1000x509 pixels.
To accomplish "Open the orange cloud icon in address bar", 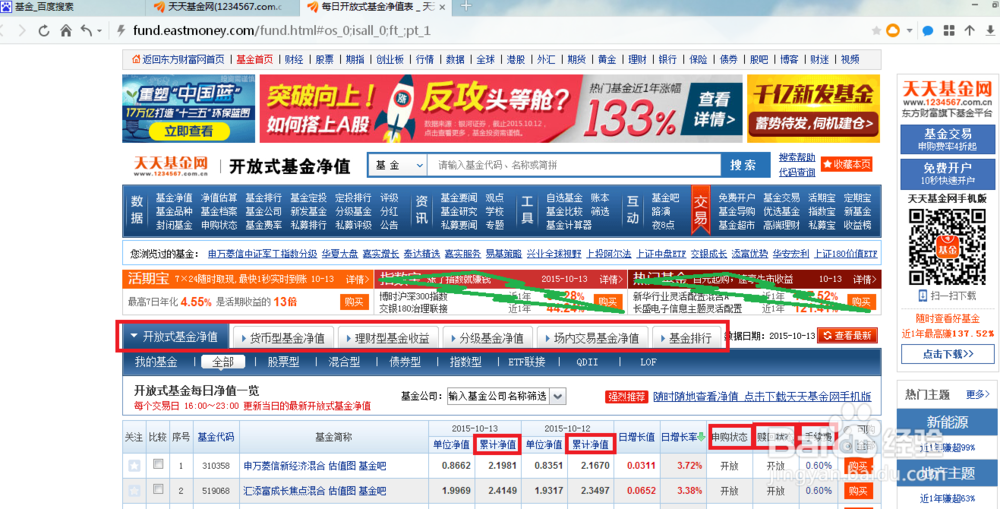I will [x=893, y=31].
